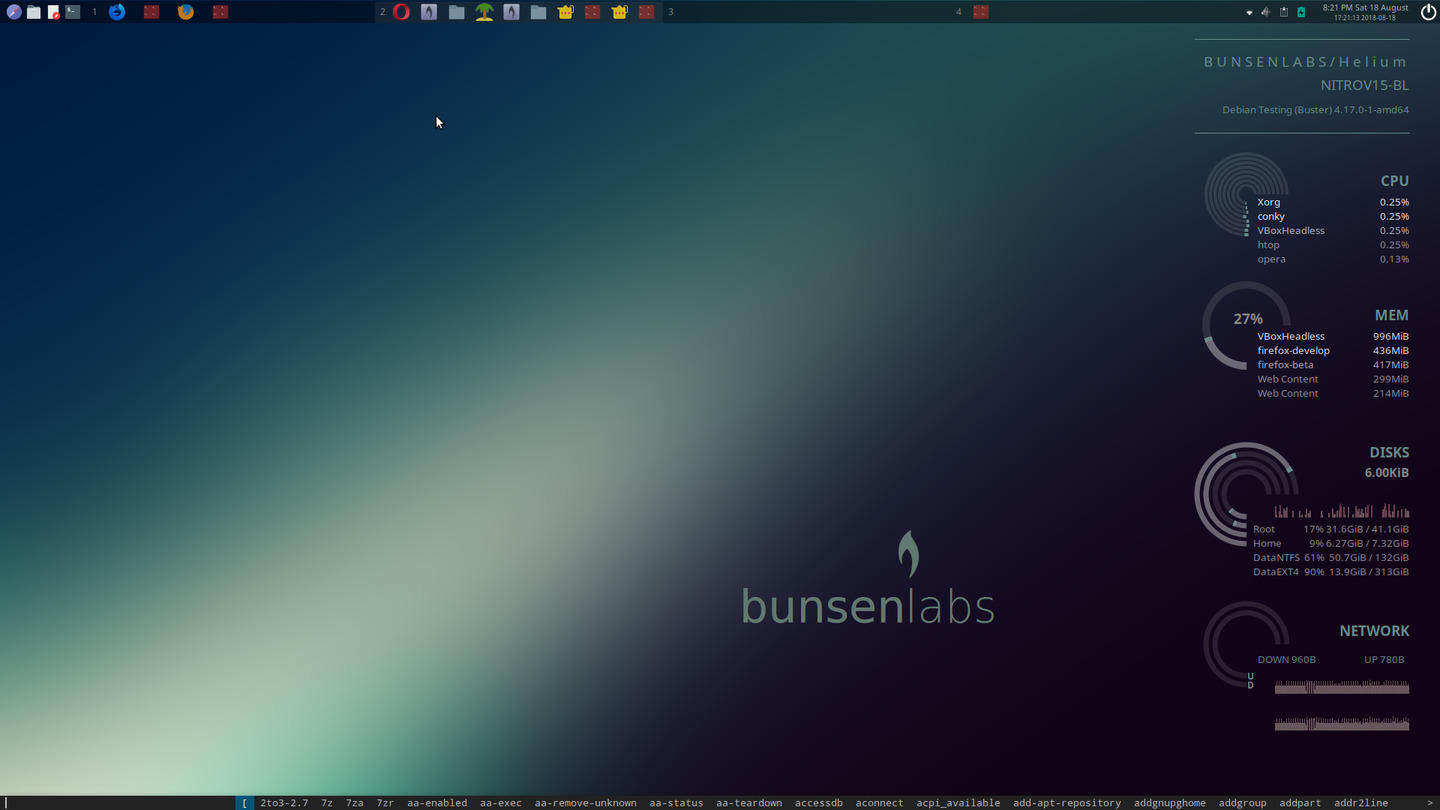Click the dmenu next-page '>' arrow
This screenshot has width=1440, height=810.
click(x=1429, y=803)
